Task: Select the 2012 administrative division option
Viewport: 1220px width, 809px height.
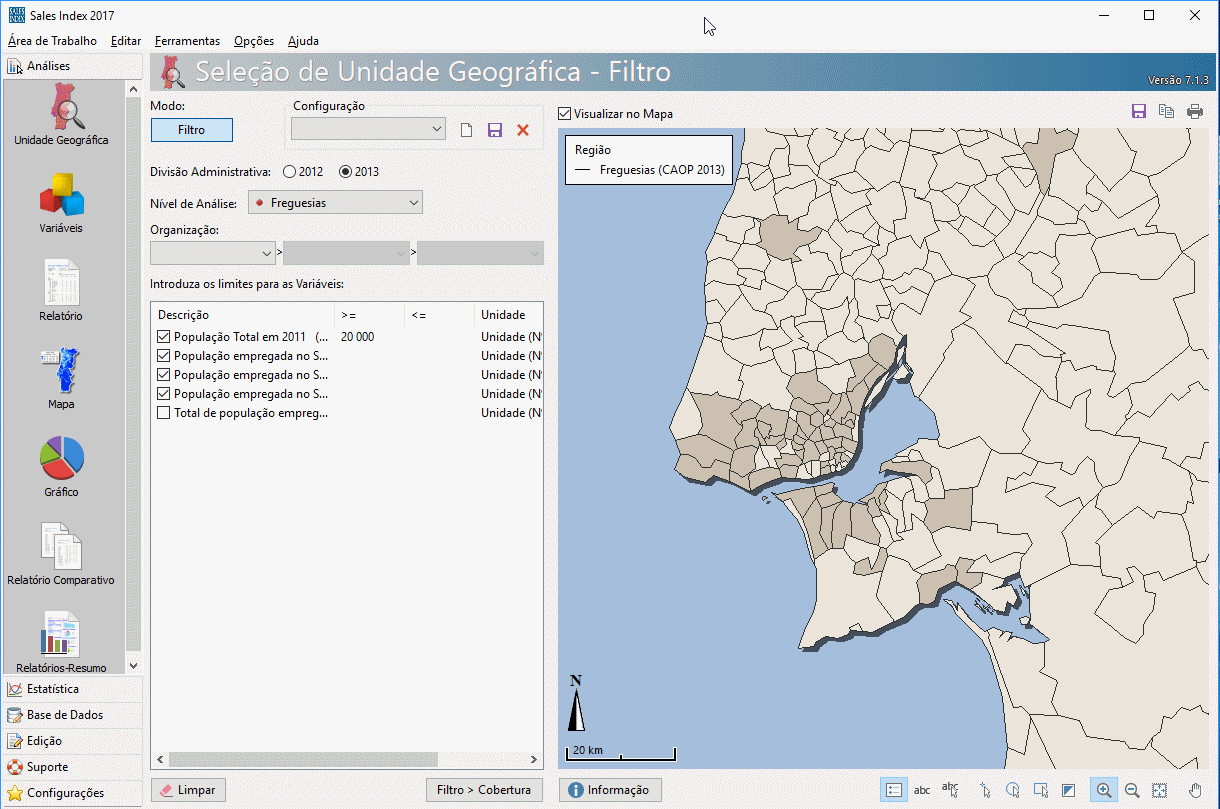Action: point(290,171)
